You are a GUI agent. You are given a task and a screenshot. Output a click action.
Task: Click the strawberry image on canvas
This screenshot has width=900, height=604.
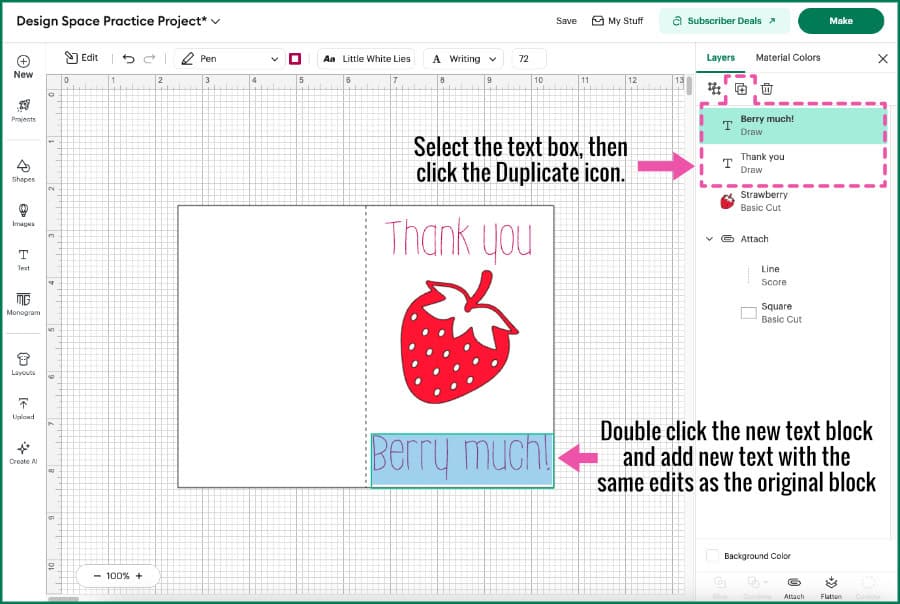(459, 338)
